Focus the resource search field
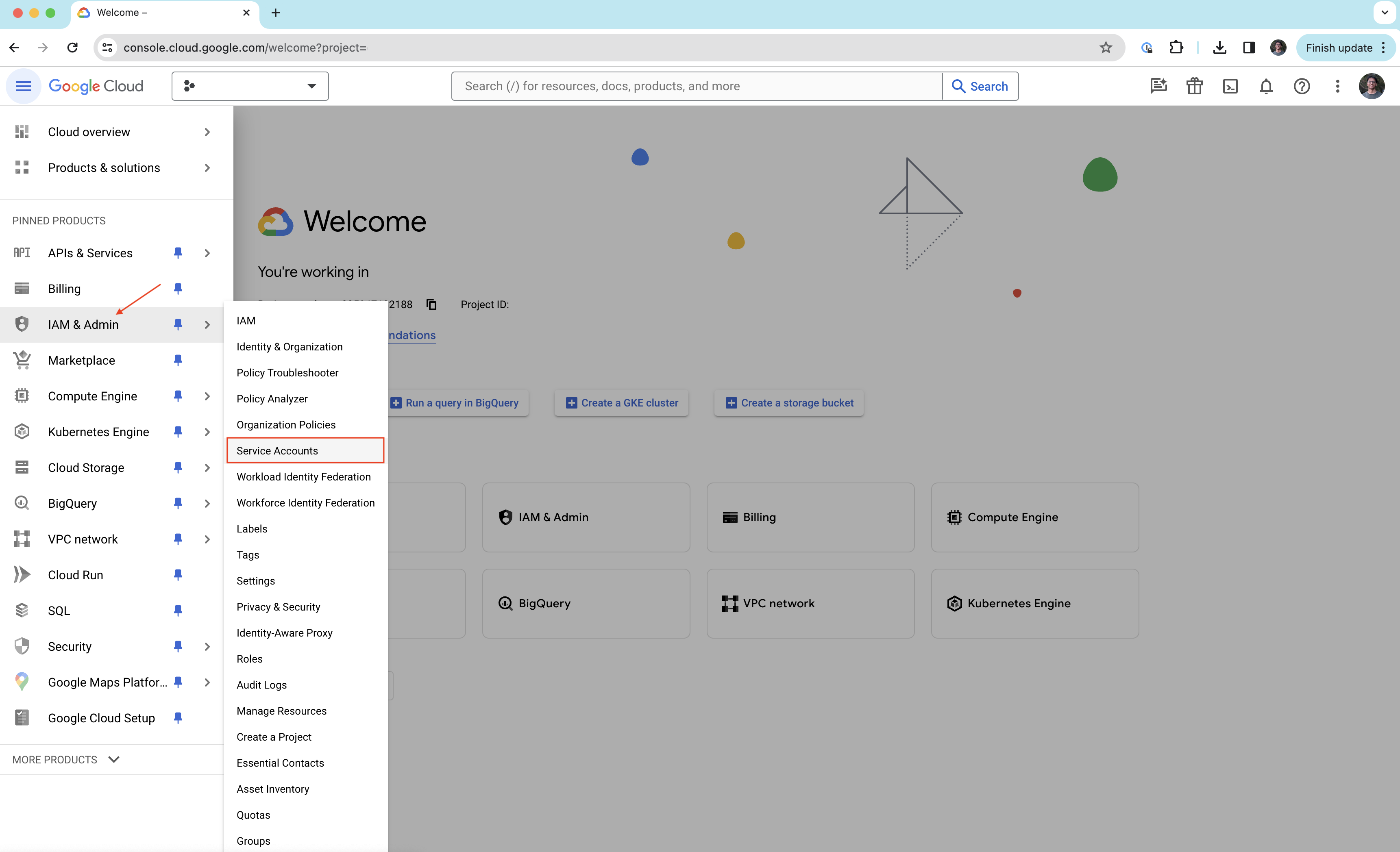This screenshot has width=1400, height=852. [697, 86]
